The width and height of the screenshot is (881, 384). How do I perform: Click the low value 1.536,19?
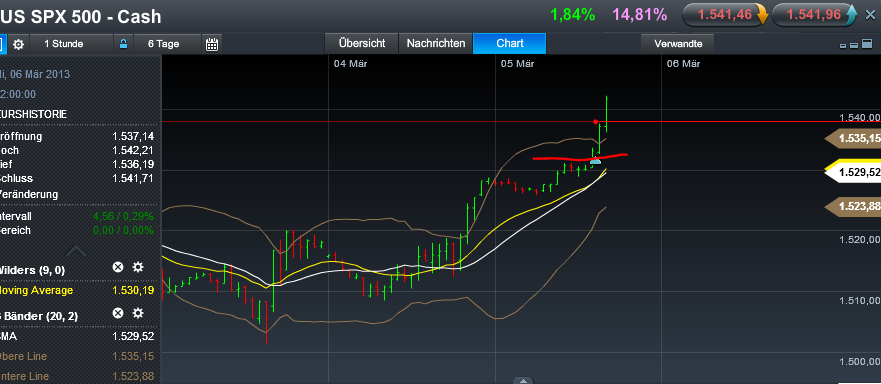[x=133, y=164]
